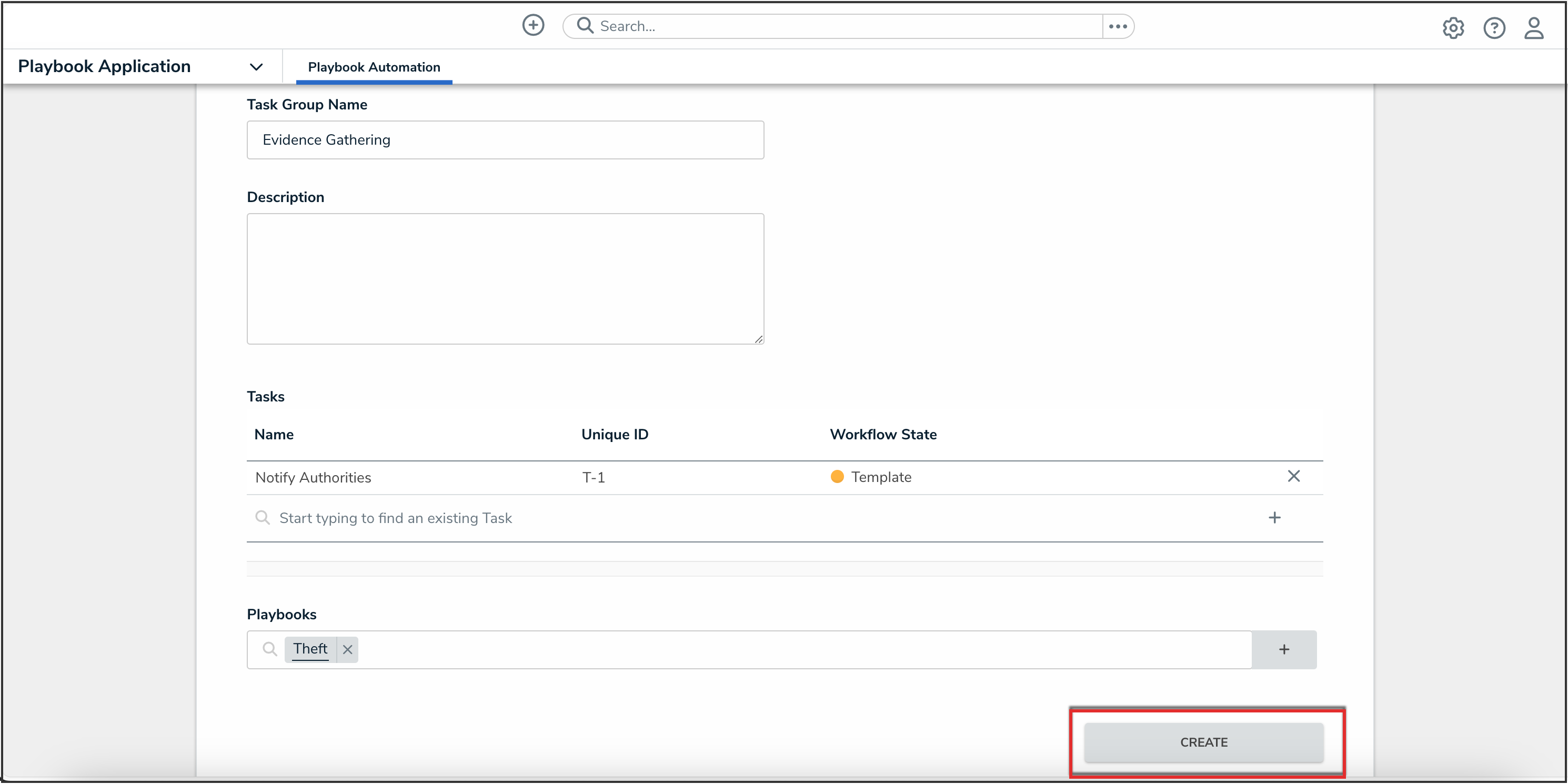This screenshot has height=784, width=1568.
Task: Open the settings gear icon
Action: click(x=1453, y=27)
